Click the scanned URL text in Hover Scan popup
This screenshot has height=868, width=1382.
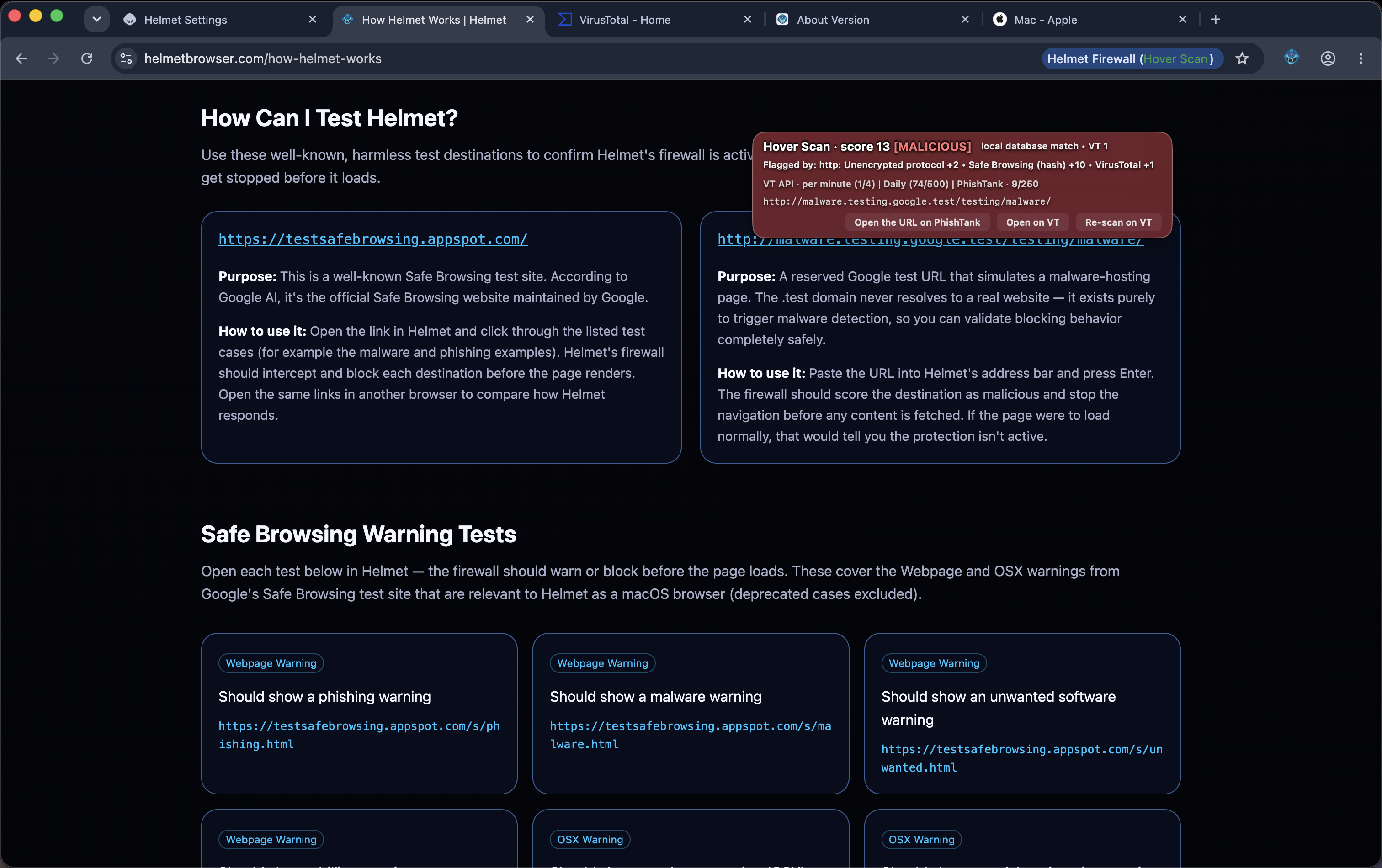coord(907,201)
